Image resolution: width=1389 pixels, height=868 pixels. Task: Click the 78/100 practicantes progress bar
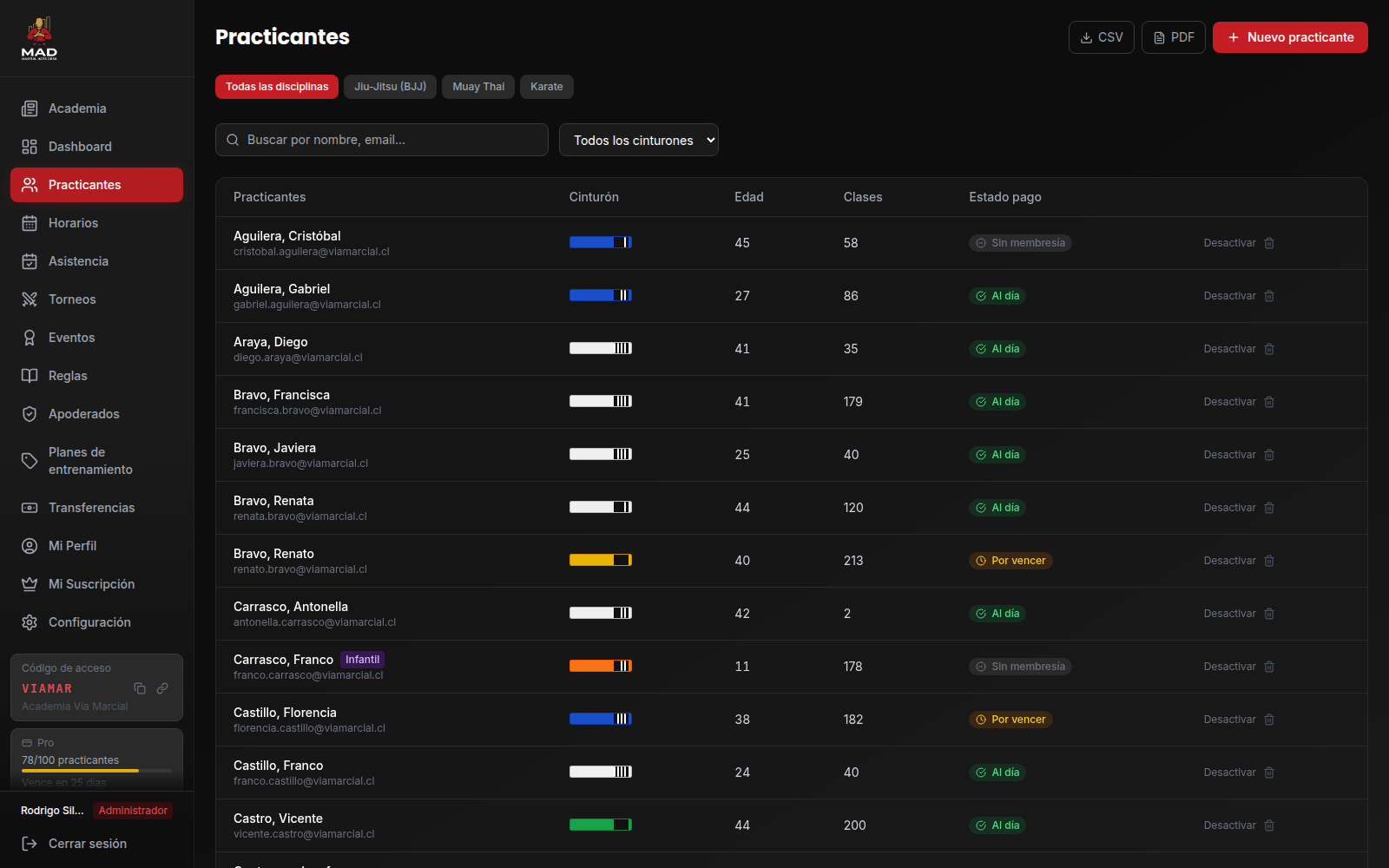pyautogui.click(x=96, y=771)
